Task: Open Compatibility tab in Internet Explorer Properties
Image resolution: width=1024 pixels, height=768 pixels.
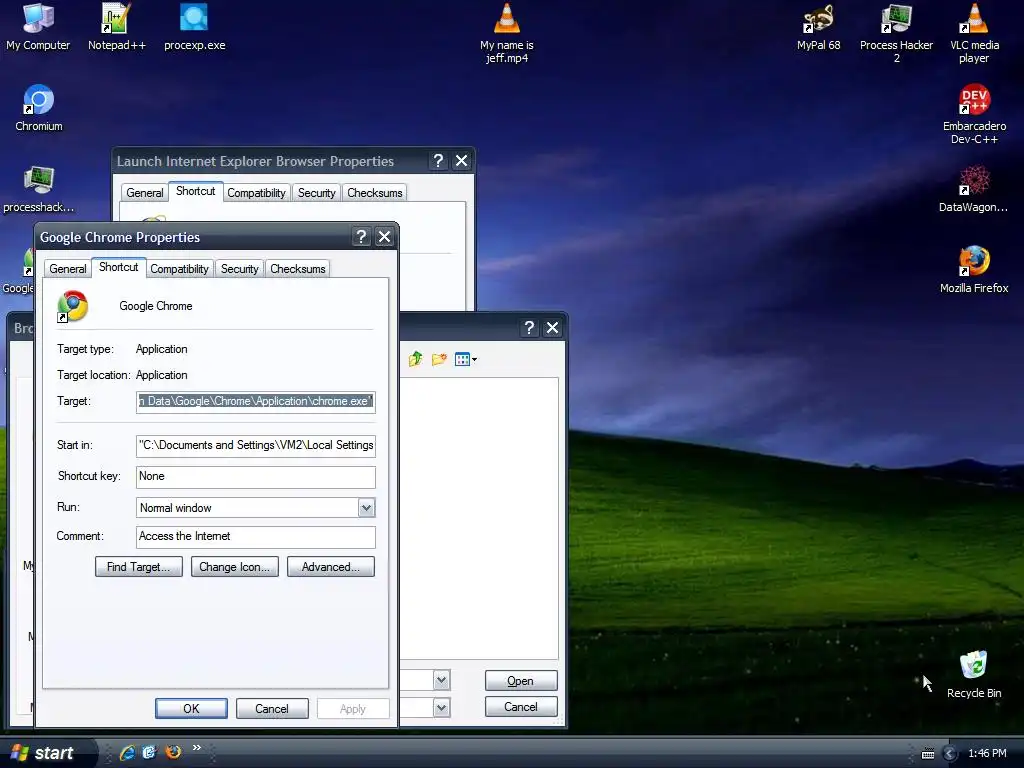Action: 256,193
